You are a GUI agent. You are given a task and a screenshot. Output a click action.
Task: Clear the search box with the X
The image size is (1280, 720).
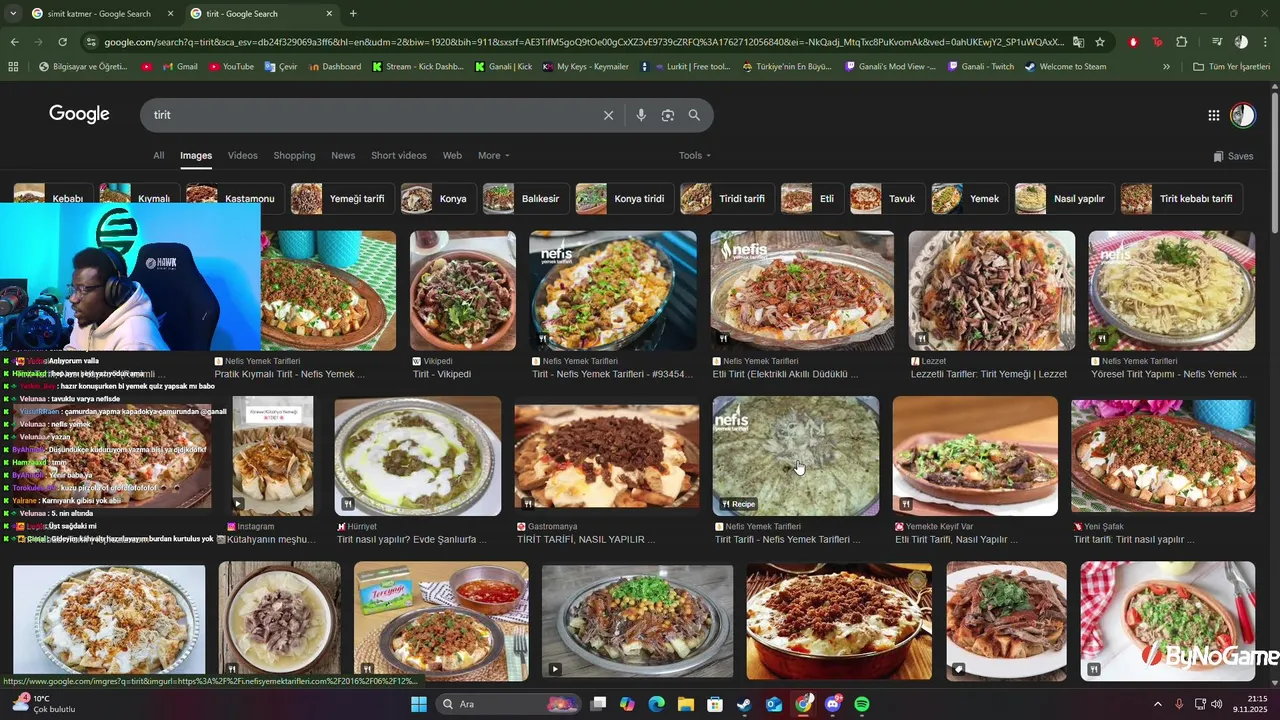point(608,115)
